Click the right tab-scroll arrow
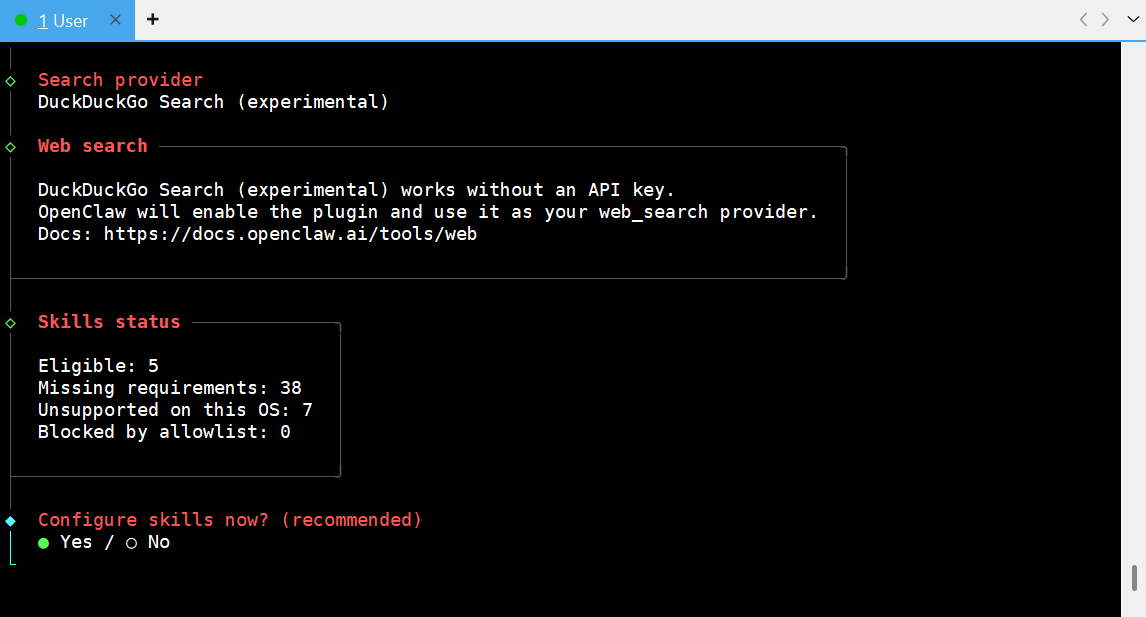This screenshot has height=617, width=1146. click(x=1105, y=20)
